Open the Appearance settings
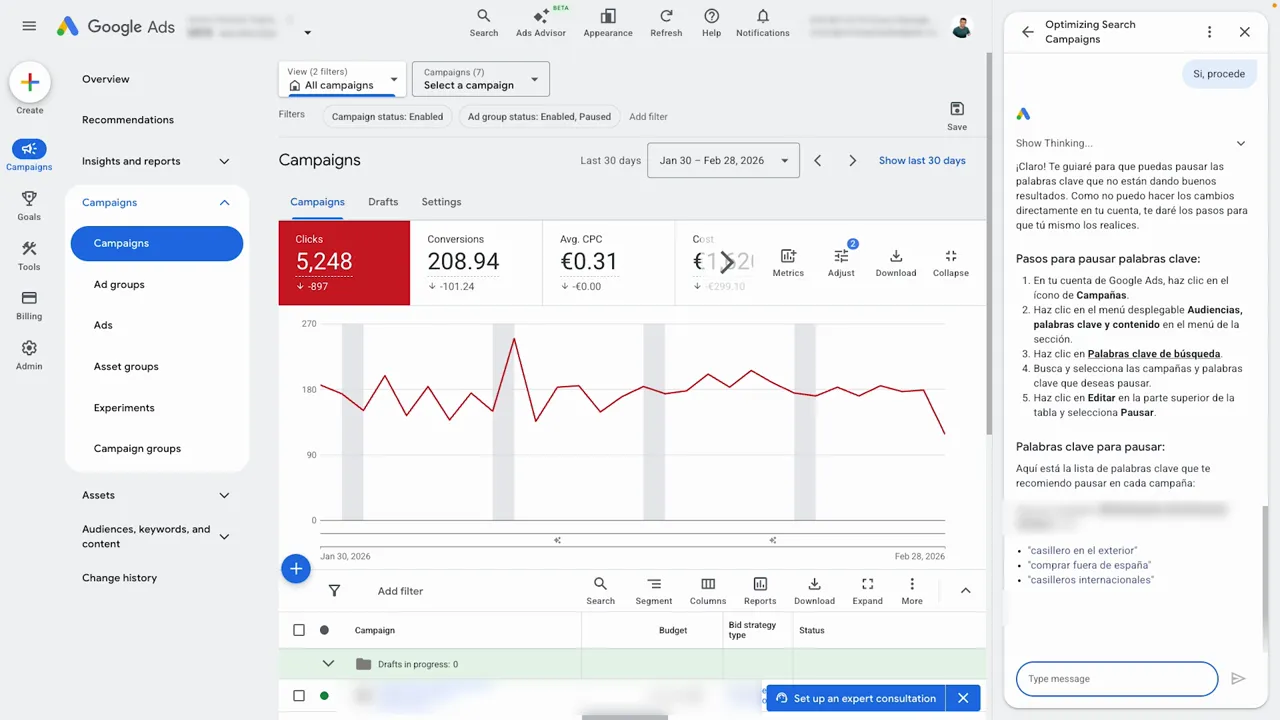The image size is (1280, 720). coord(608,23)
